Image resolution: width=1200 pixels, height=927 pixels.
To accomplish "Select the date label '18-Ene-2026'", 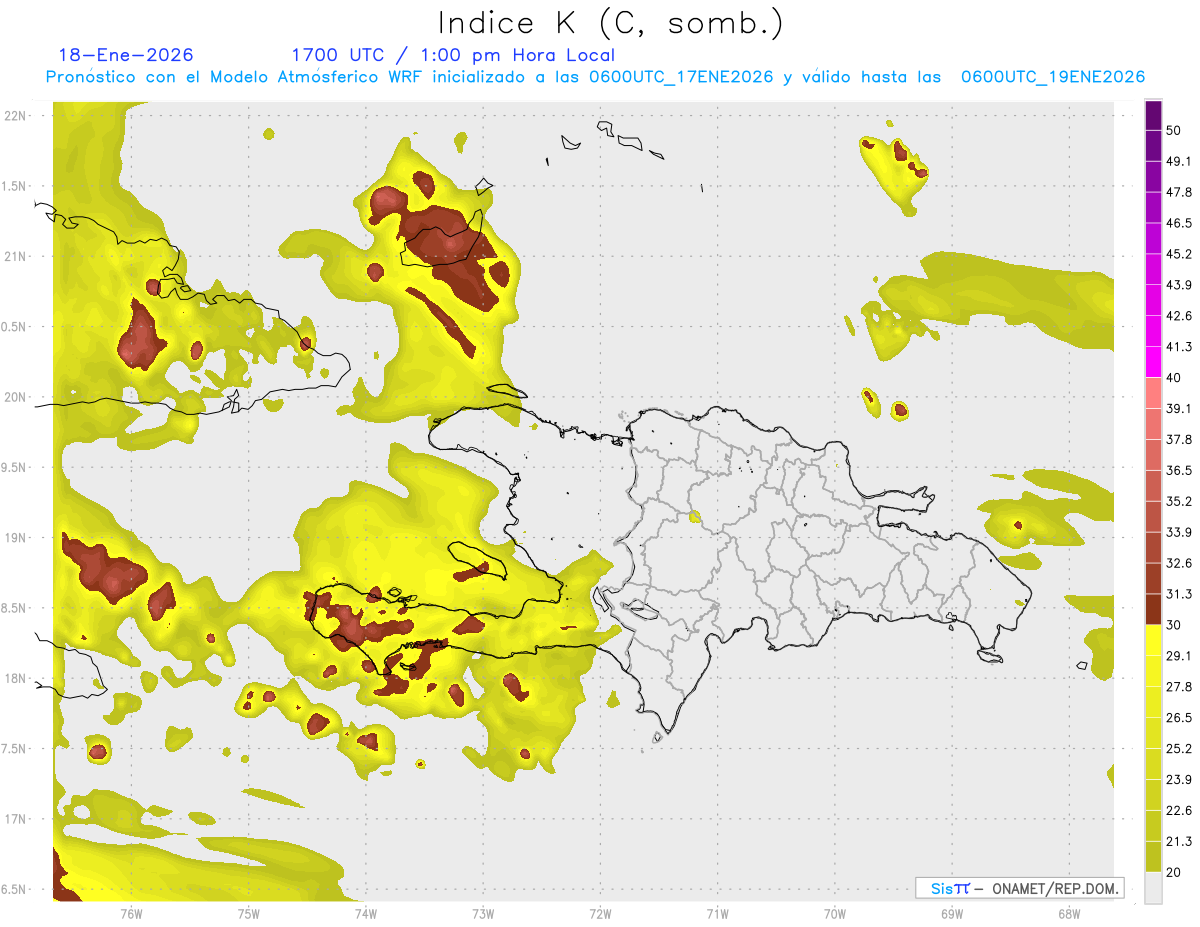I will click(x=126, y=55).
